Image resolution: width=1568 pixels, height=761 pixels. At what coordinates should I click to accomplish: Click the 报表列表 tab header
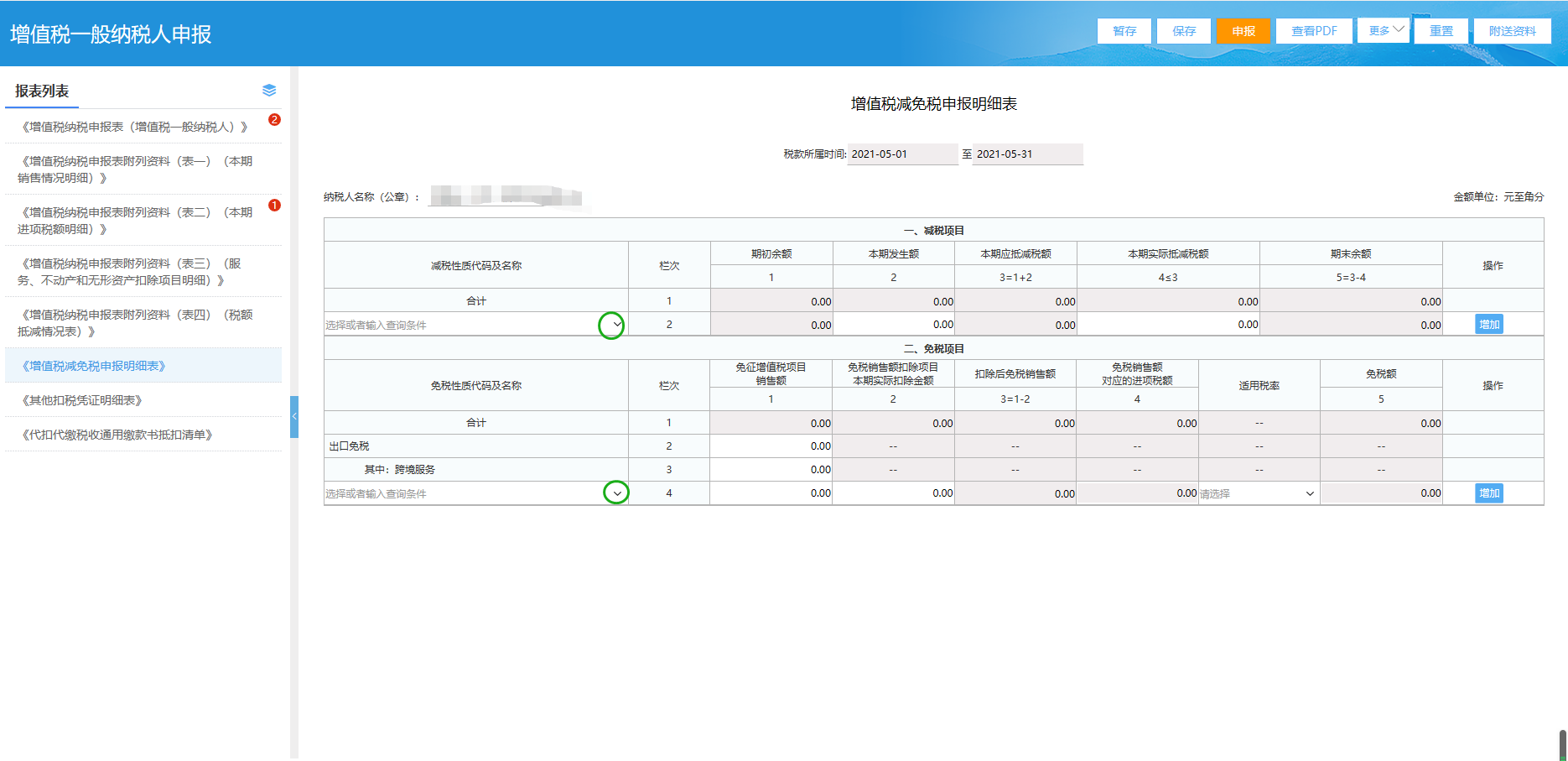click(42, 91)
